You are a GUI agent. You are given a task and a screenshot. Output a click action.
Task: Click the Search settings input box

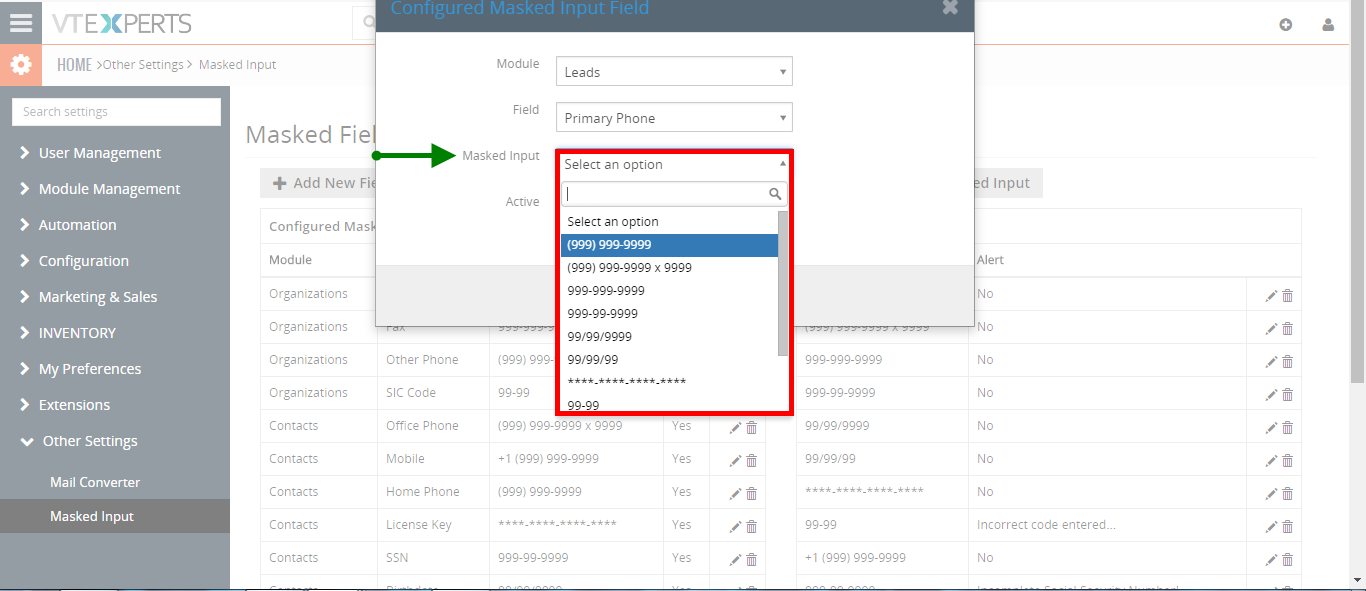click(x=116, y=112)
